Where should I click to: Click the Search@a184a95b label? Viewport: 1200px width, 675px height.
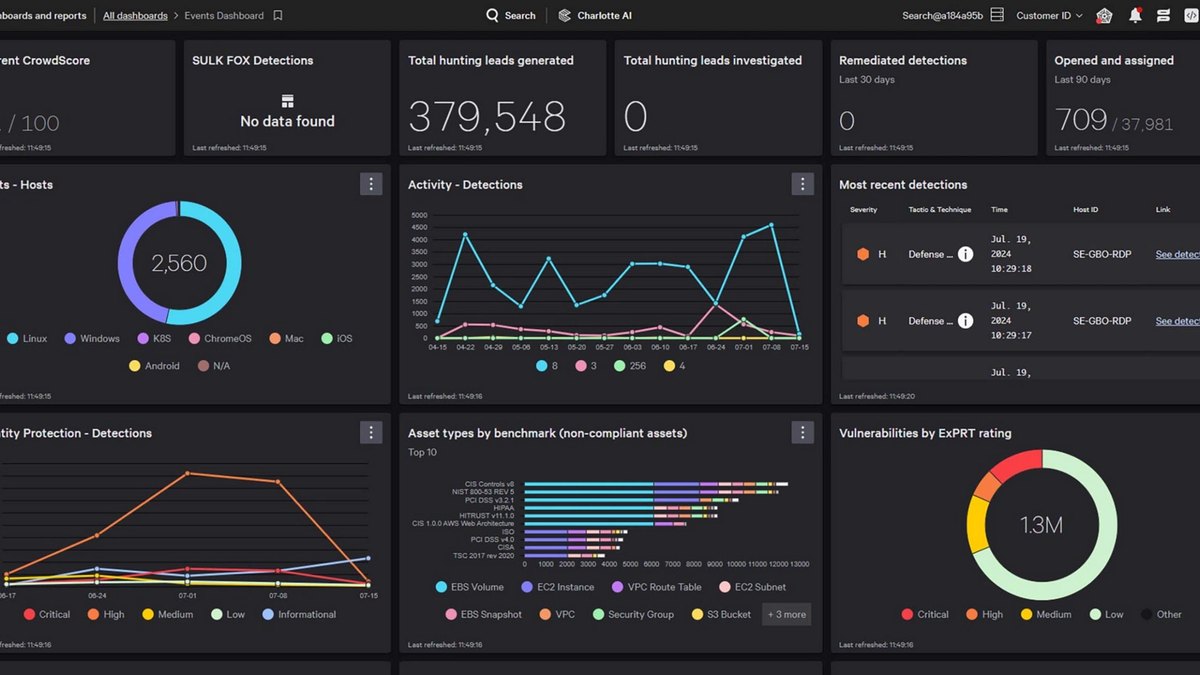coord(942,16)
